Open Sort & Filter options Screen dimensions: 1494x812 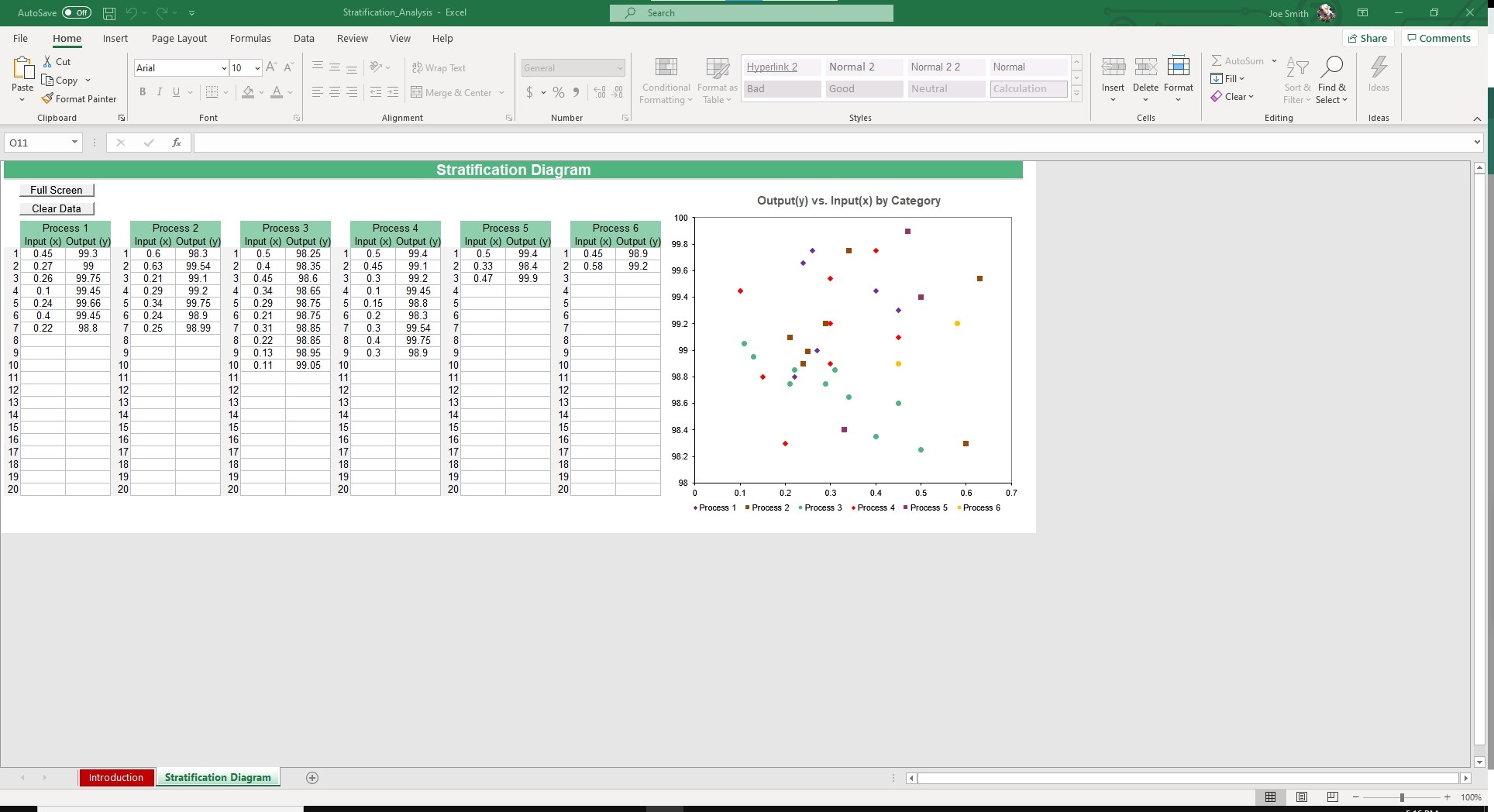click(x=1297, y=81)
